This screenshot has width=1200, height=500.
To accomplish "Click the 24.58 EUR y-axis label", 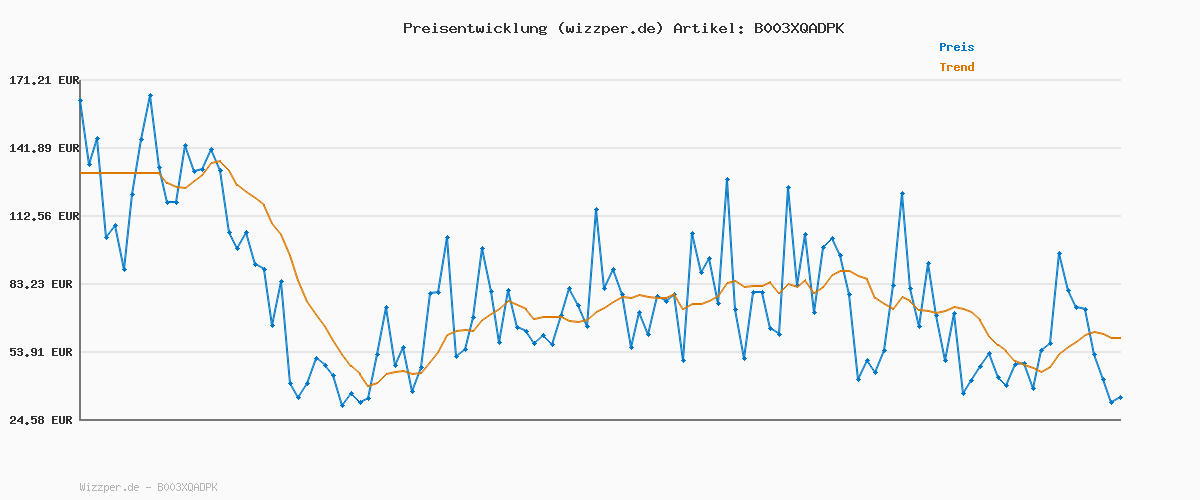I will coord(44,420).
